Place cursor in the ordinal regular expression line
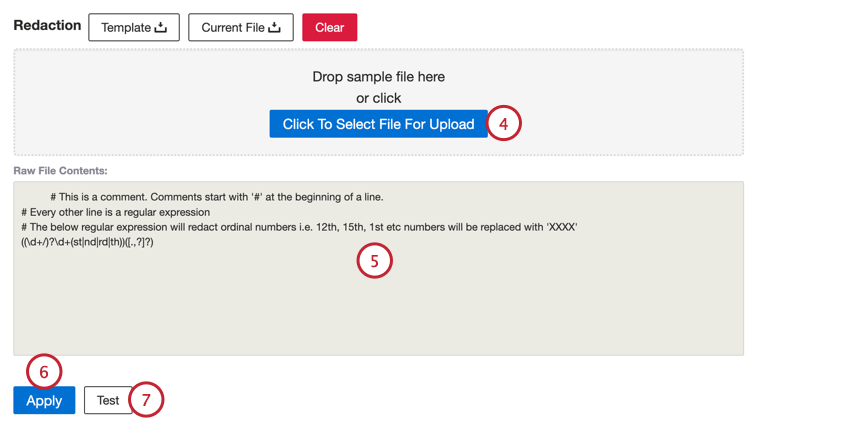Screen dimensions: 850x425 (88, 242)
